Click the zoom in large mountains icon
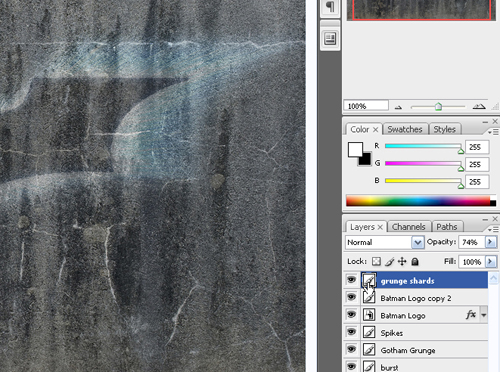Image resolution: width=500 pixels, height=372 pixels. point(479,107)
